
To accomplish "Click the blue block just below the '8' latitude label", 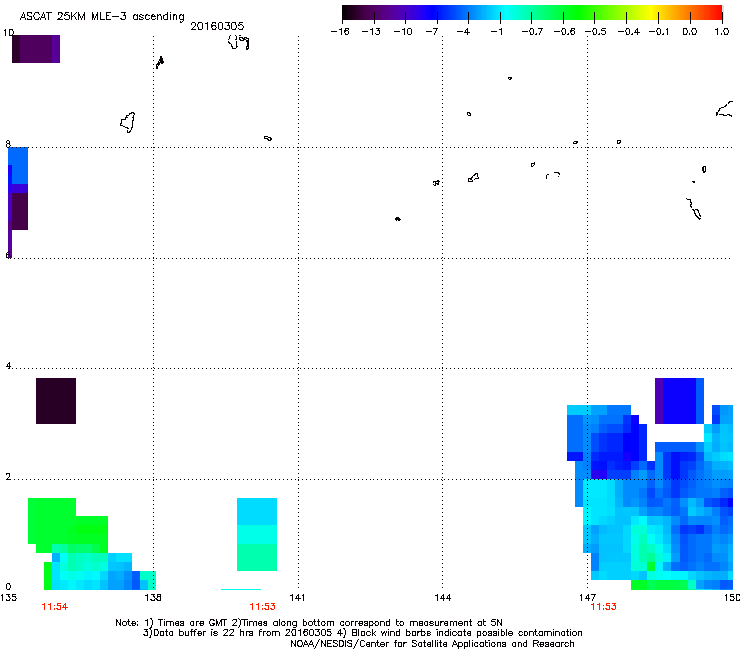I will click(x=18, y=165).
